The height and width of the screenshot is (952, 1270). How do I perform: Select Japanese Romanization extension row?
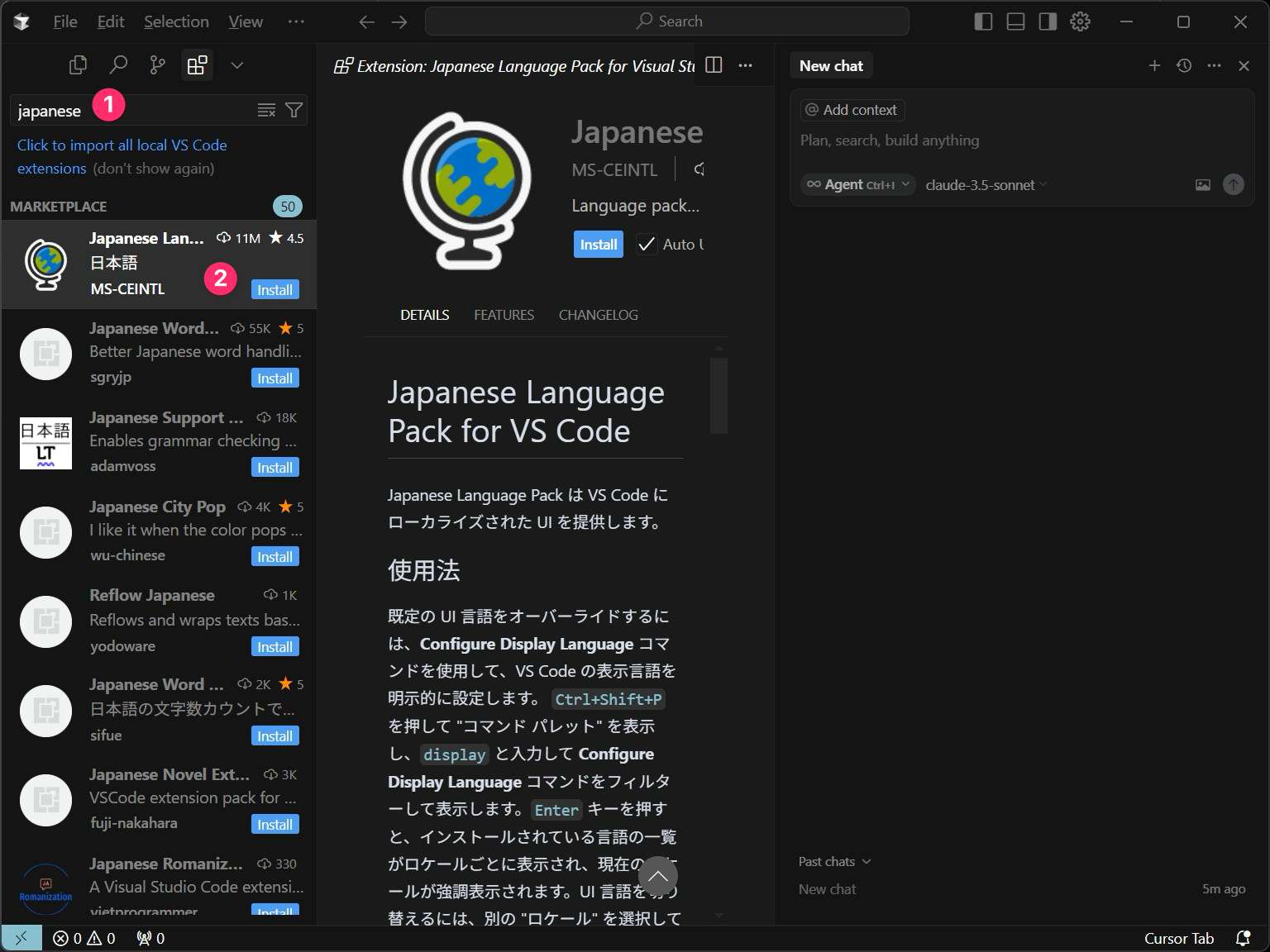tap(159, 886)
